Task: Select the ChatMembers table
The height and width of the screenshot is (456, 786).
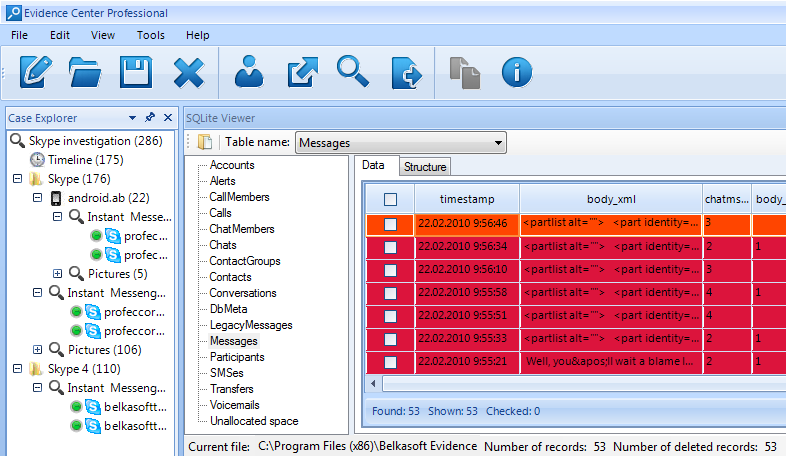Action: (242, 229)
